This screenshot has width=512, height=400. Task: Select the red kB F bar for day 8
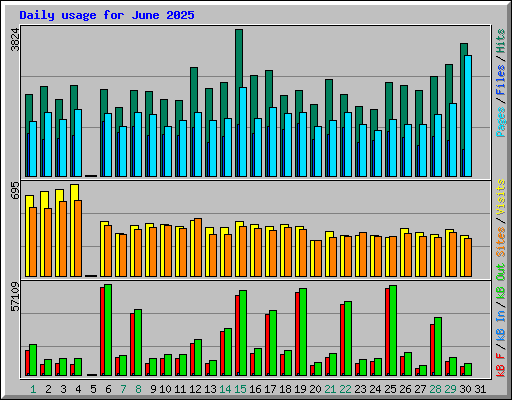[132, 345]
